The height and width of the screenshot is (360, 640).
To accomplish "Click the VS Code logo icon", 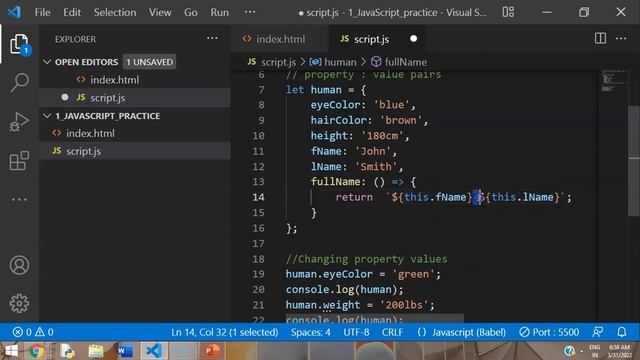I will (14, 12).
